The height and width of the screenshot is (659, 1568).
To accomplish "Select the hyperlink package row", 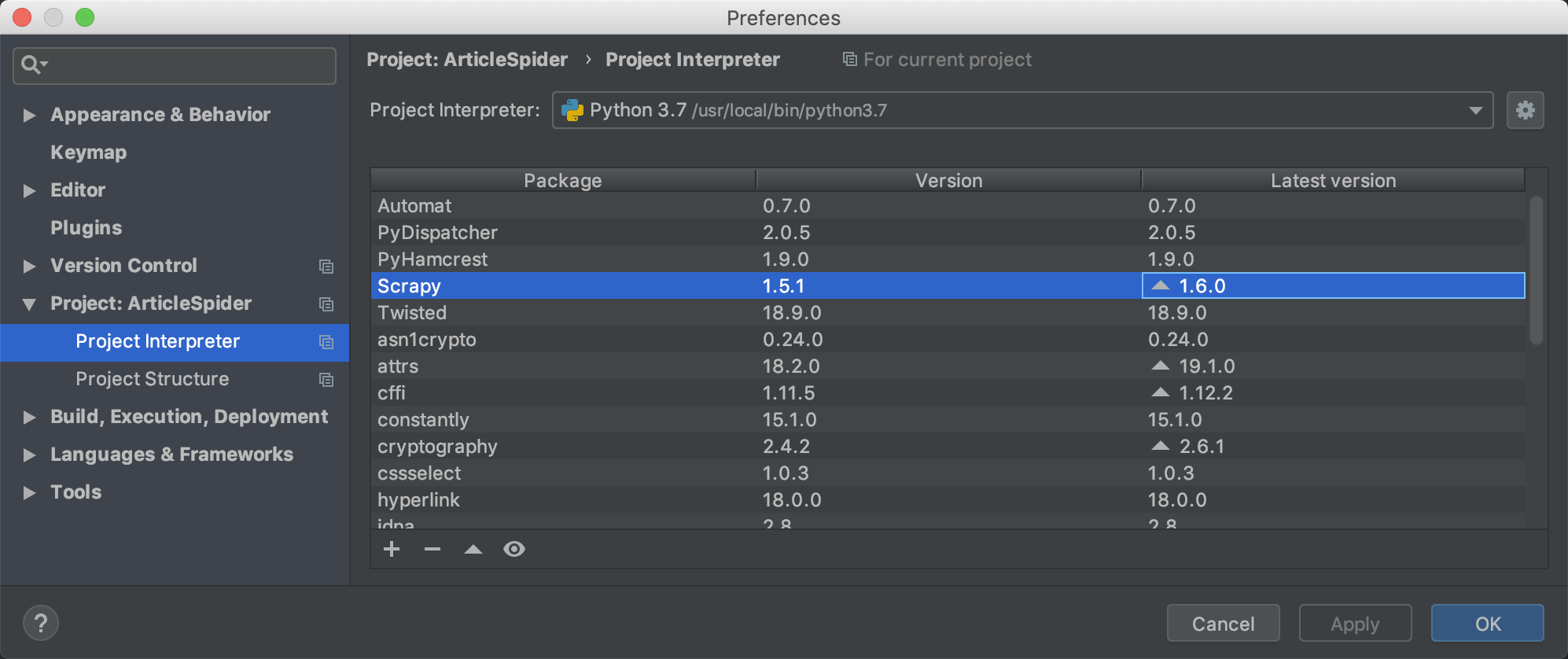I will (948, 500).
